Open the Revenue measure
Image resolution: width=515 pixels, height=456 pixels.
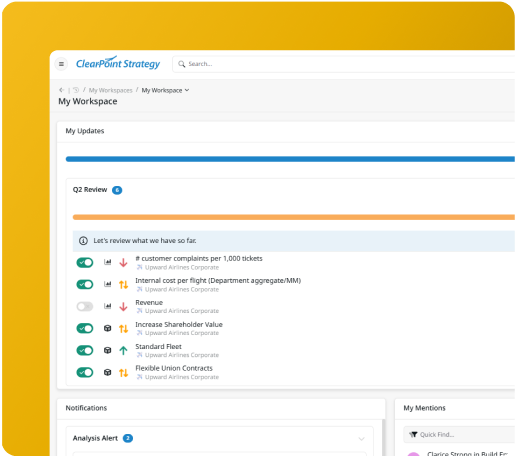pyautogui.click(x=149, y=303)
